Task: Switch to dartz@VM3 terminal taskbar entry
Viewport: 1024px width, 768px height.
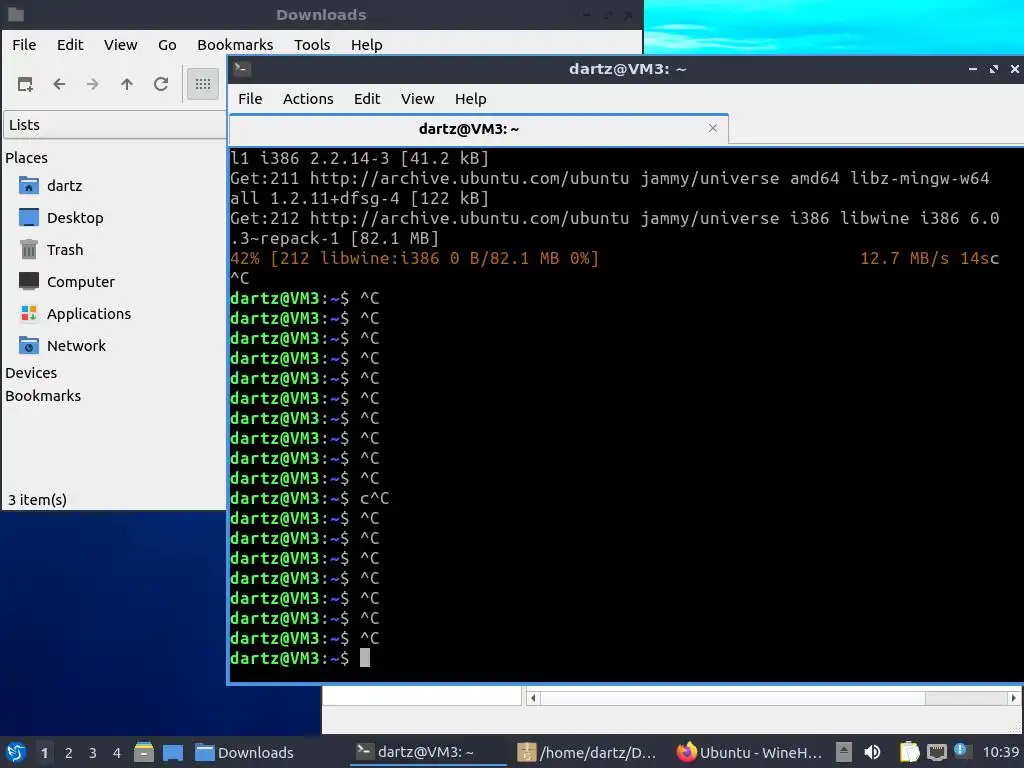Action: click(428, 753)
